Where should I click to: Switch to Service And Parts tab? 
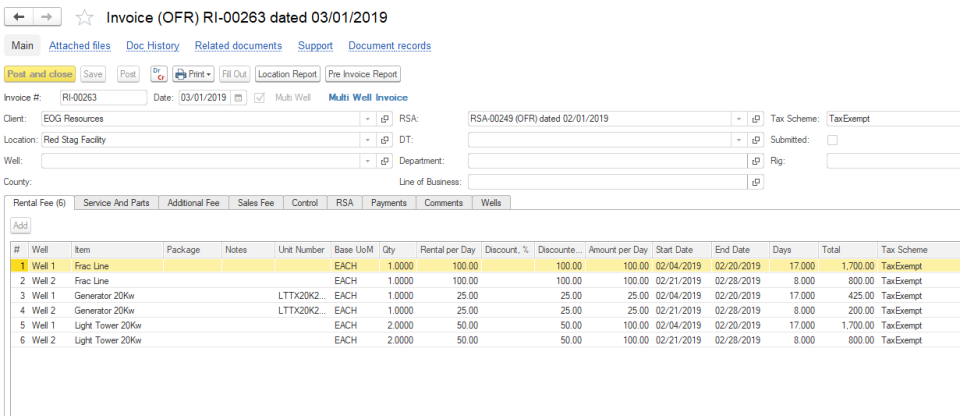116,203
